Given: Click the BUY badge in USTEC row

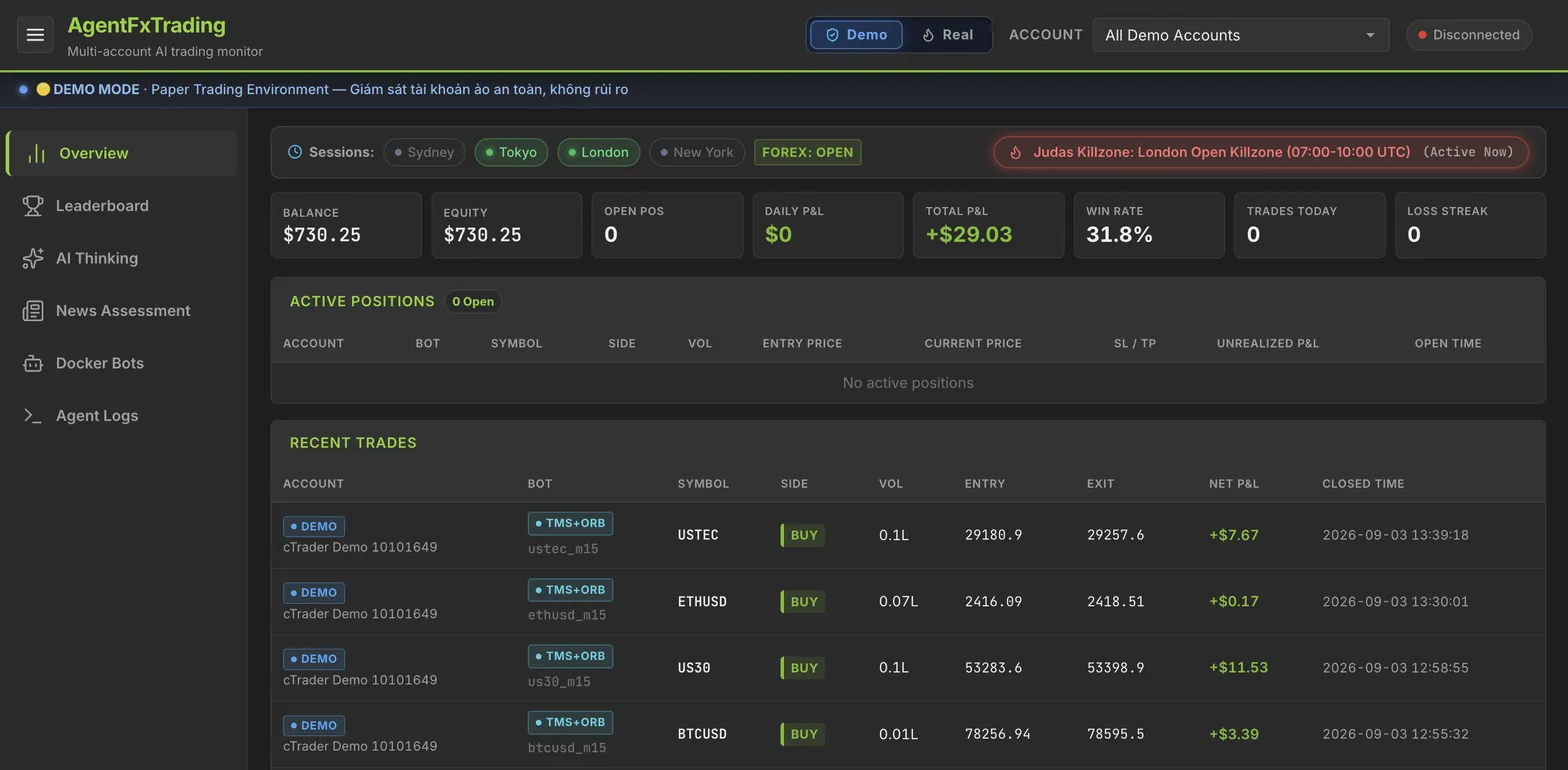Looking at the screenshot, I should coord(803,535).
